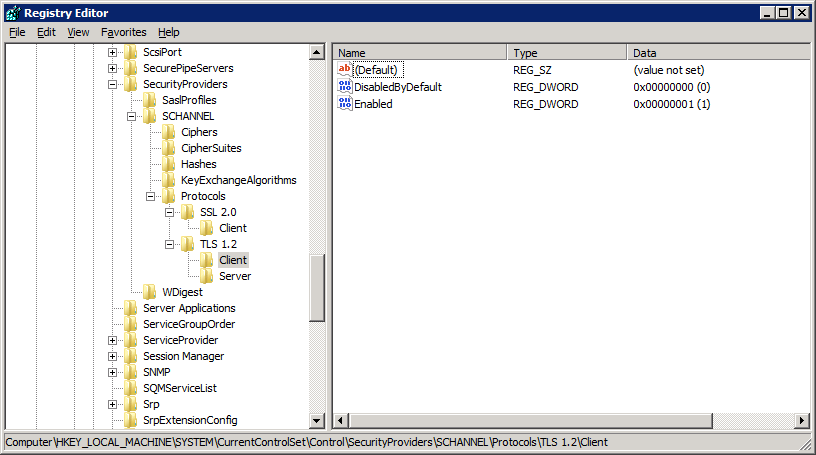Screen dimensions: 816x455
Task: Select the Hashes folder icon
Action: coord(169,164)
